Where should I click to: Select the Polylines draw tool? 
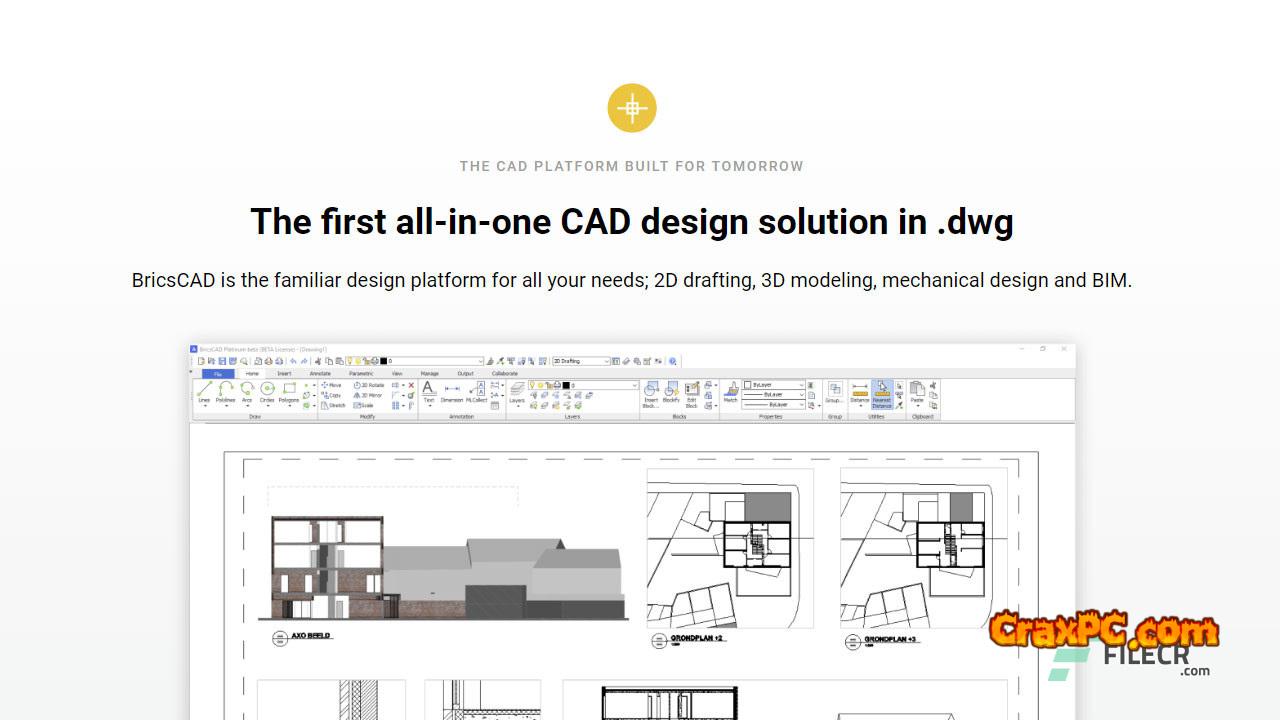pyautogui.click(x=225, y=392)
